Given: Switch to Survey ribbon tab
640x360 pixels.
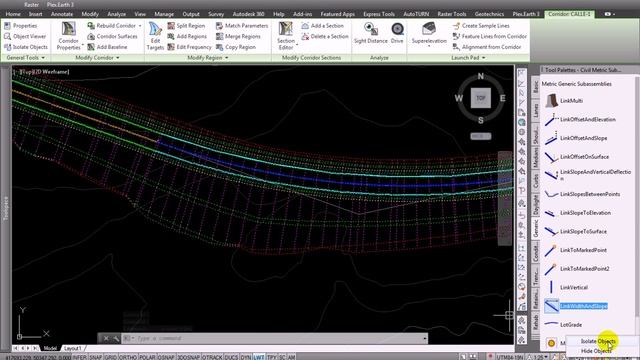Looking at the screenshot, I should click(216, 14).
